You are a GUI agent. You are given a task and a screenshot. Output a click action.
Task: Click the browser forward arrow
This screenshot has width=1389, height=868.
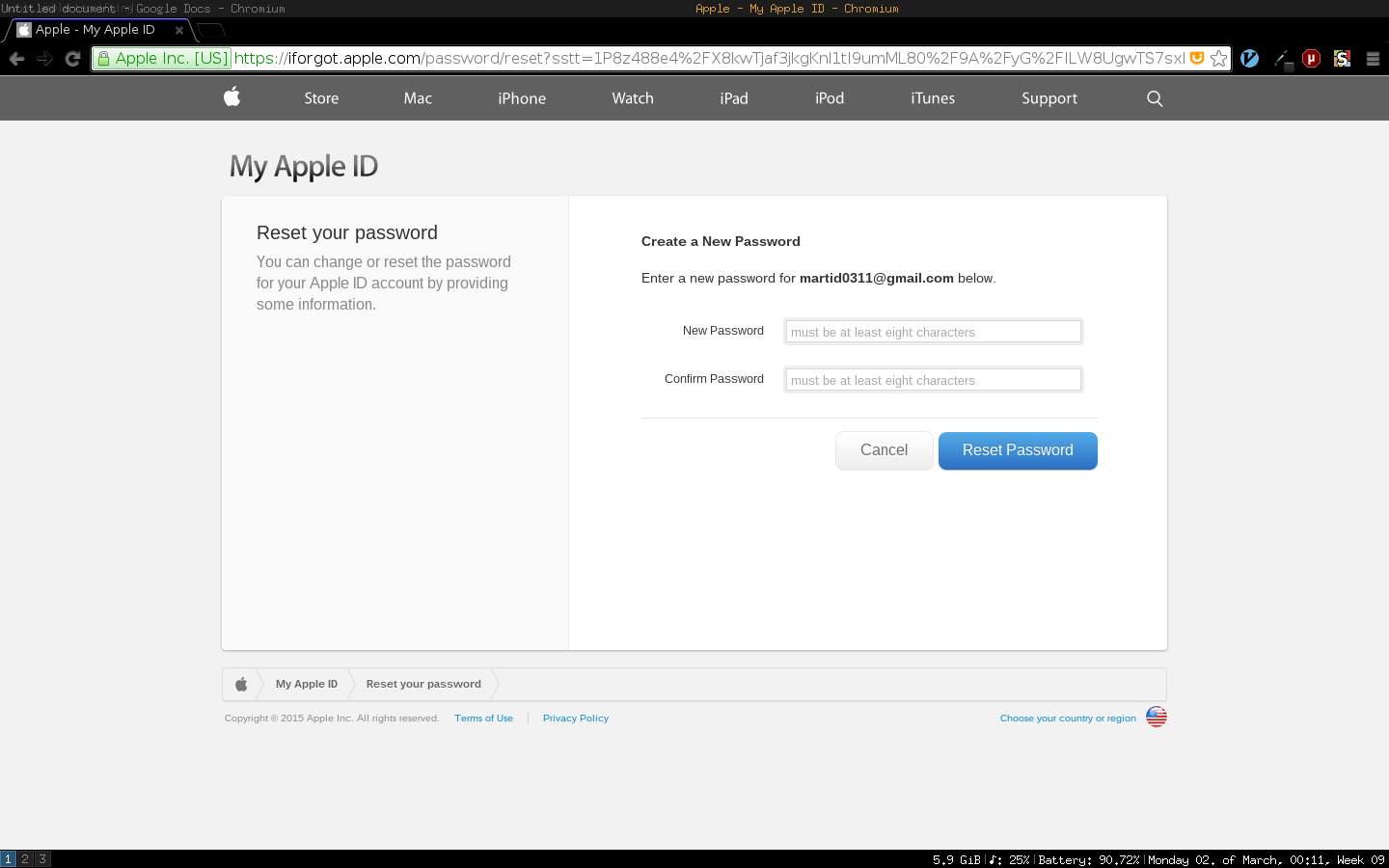click(44, 59)
